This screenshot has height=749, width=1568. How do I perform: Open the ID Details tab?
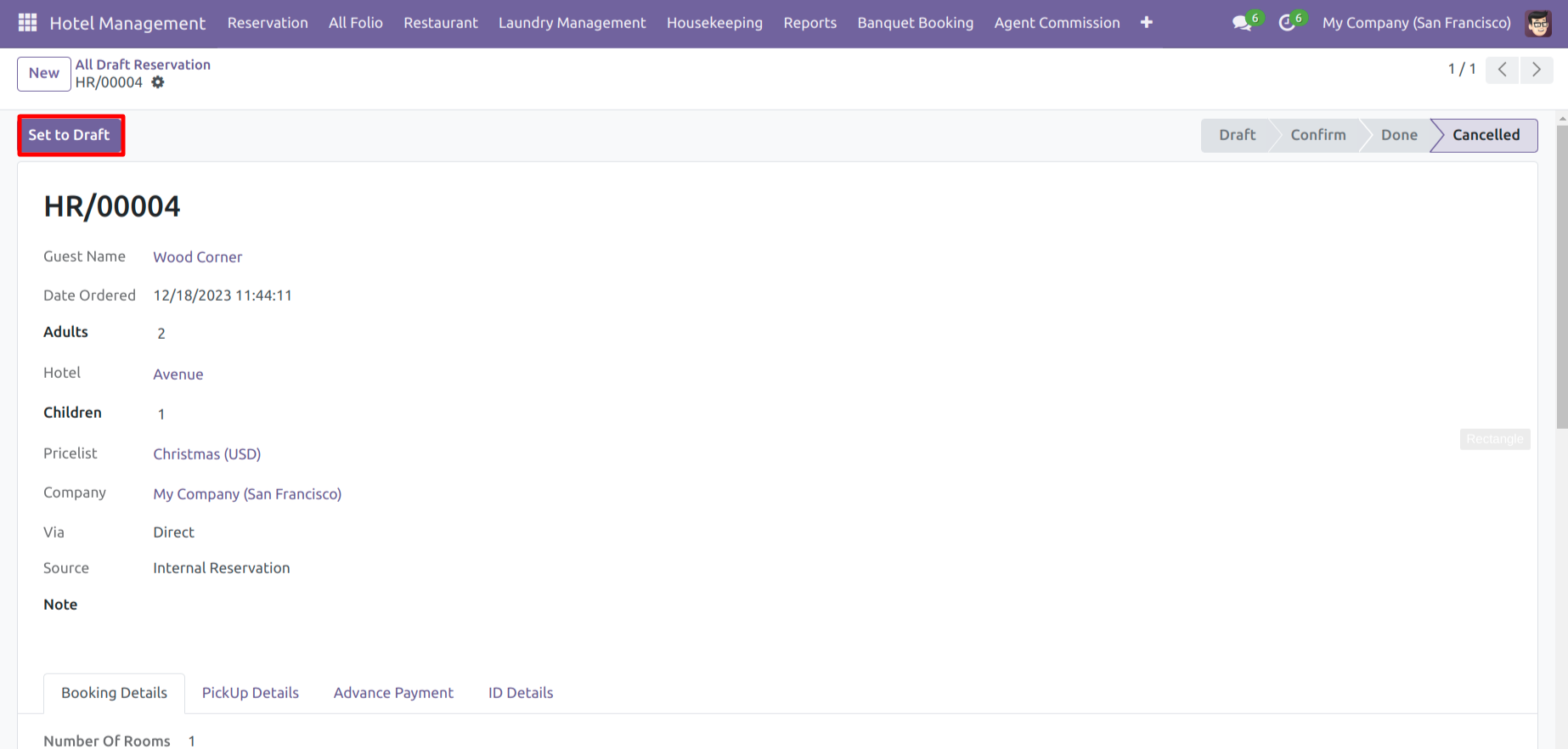(x=520, y=693)
